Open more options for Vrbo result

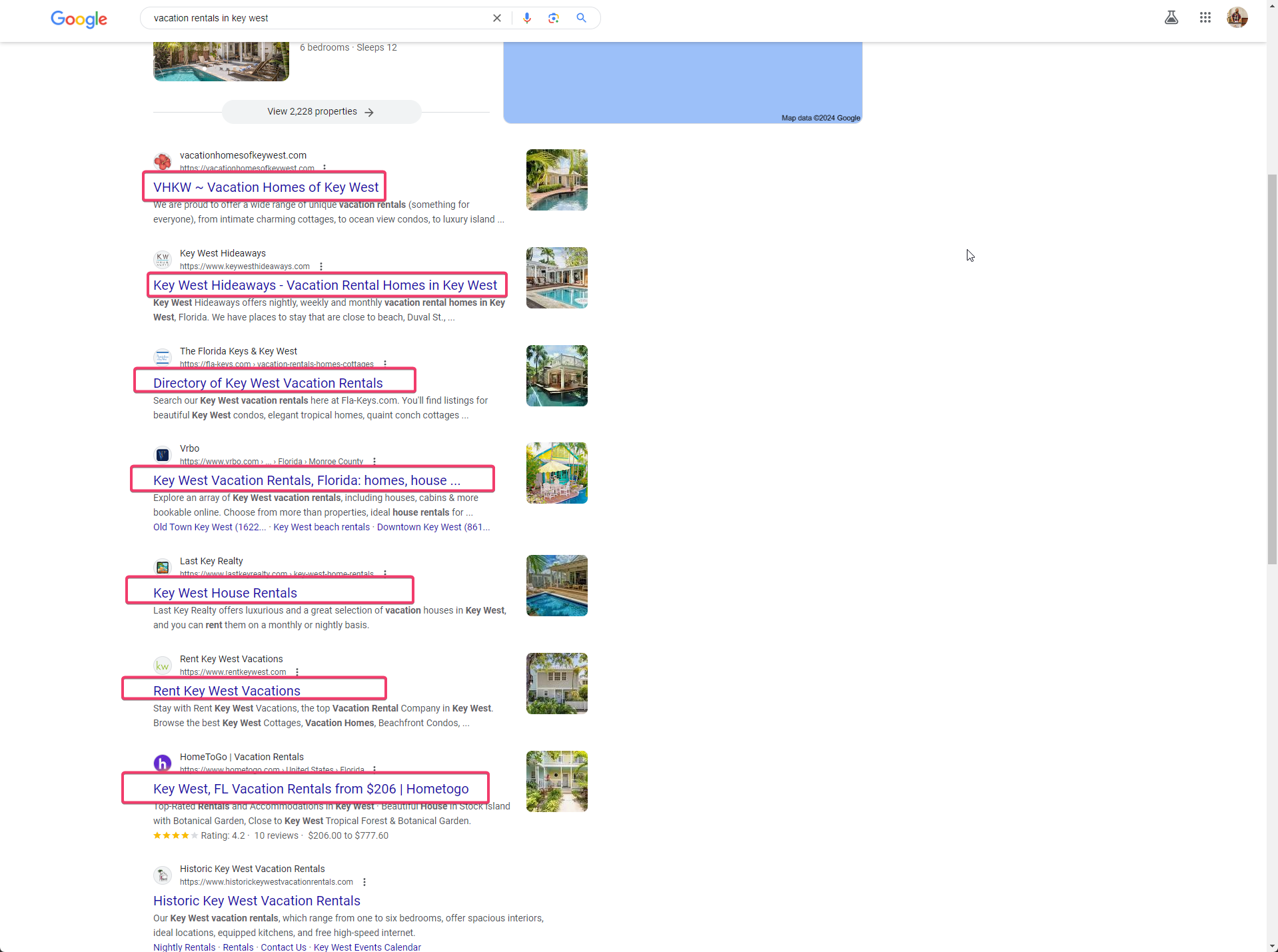(374, 461)
